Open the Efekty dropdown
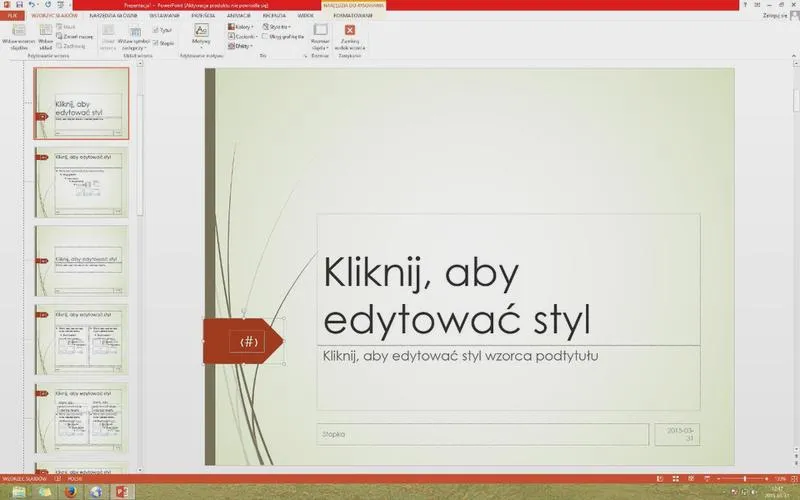The image size is (800, 500). (240, 46)
